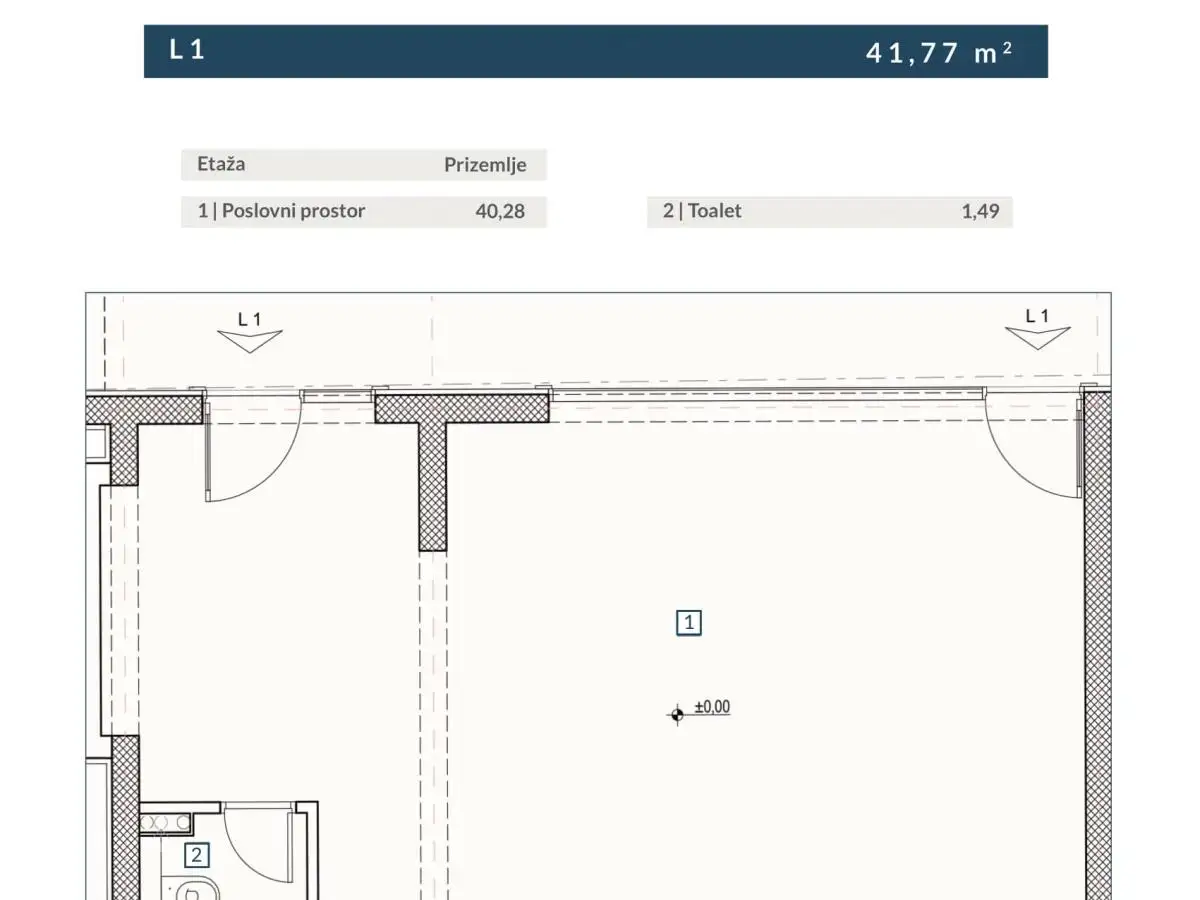Screen dimensions: 1200x900
Task: Select the Etaža table row label
Action: pyautogui.click(x=221, y=164)
